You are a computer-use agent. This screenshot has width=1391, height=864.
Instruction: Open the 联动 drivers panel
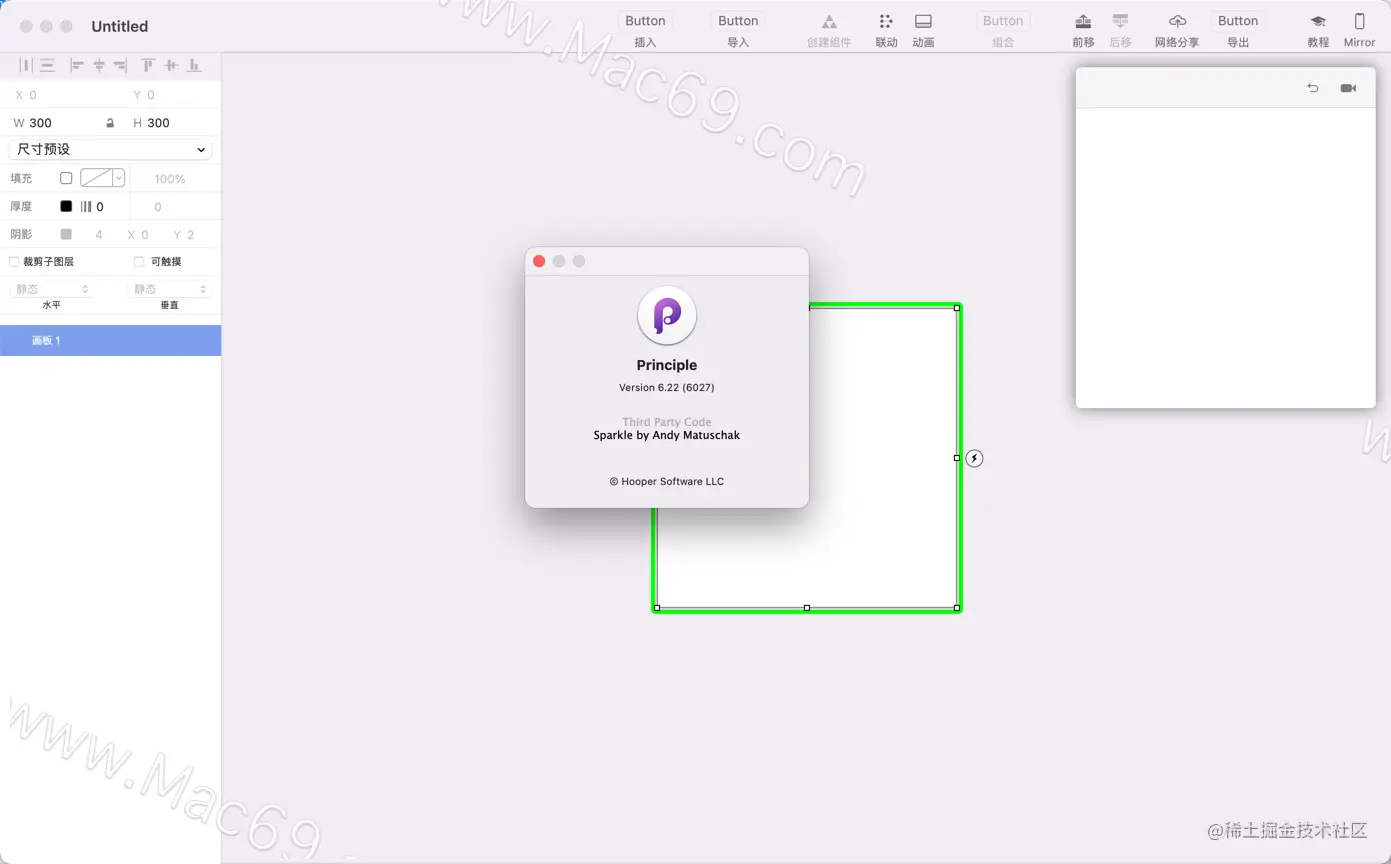[x=886, y=21]
